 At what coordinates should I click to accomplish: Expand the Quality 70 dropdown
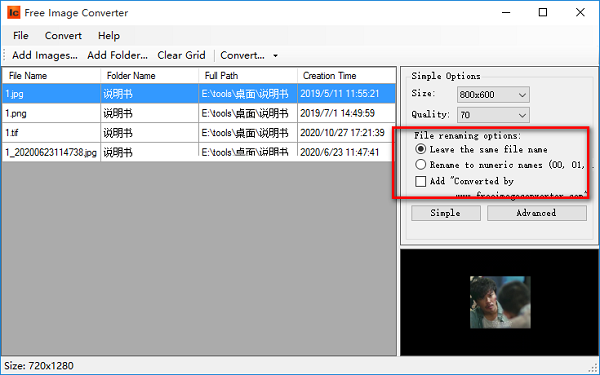coord(493,115)
